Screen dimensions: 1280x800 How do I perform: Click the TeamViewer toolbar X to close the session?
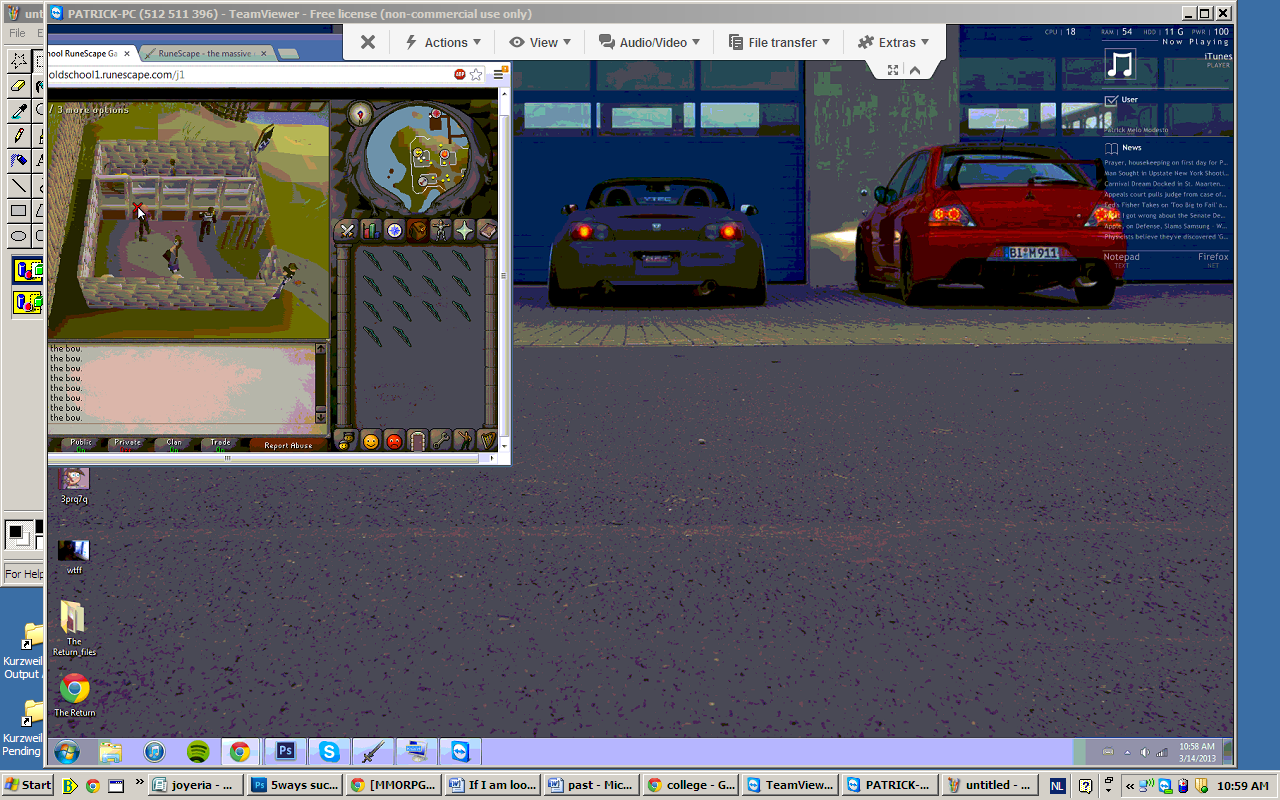(x=368, y=42)
